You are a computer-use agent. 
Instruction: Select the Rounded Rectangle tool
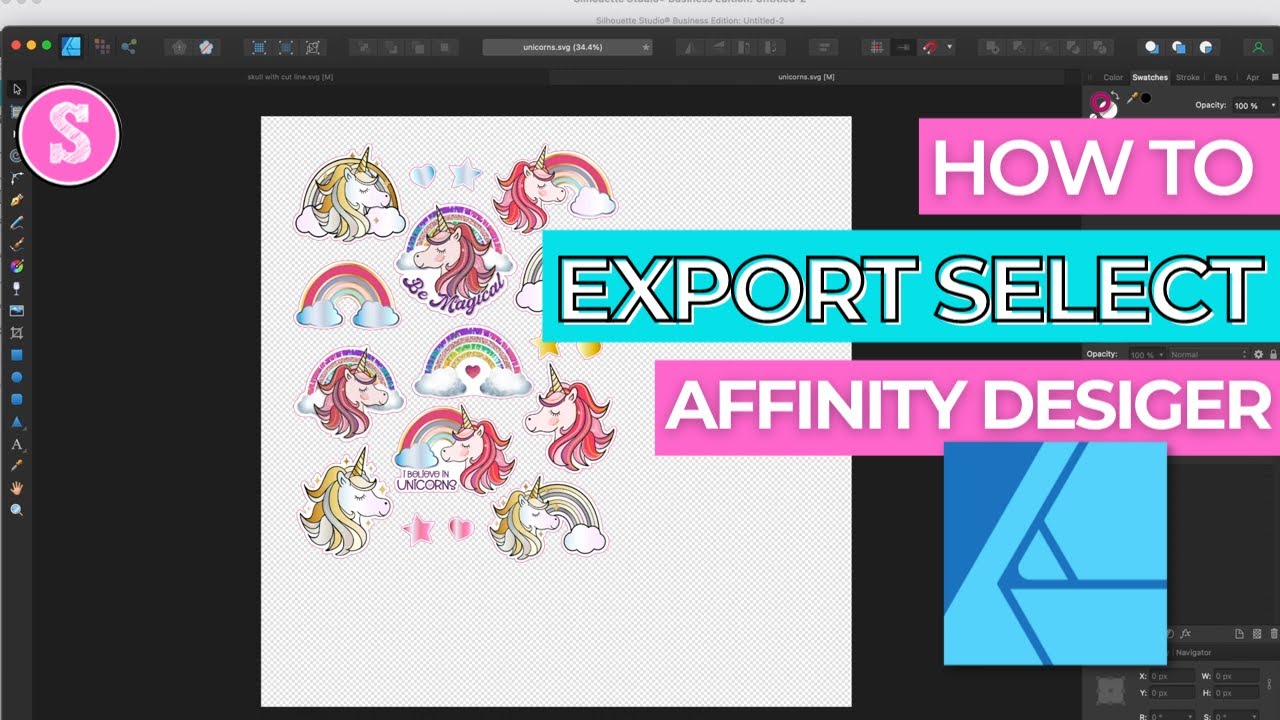[x=17, y=399]
